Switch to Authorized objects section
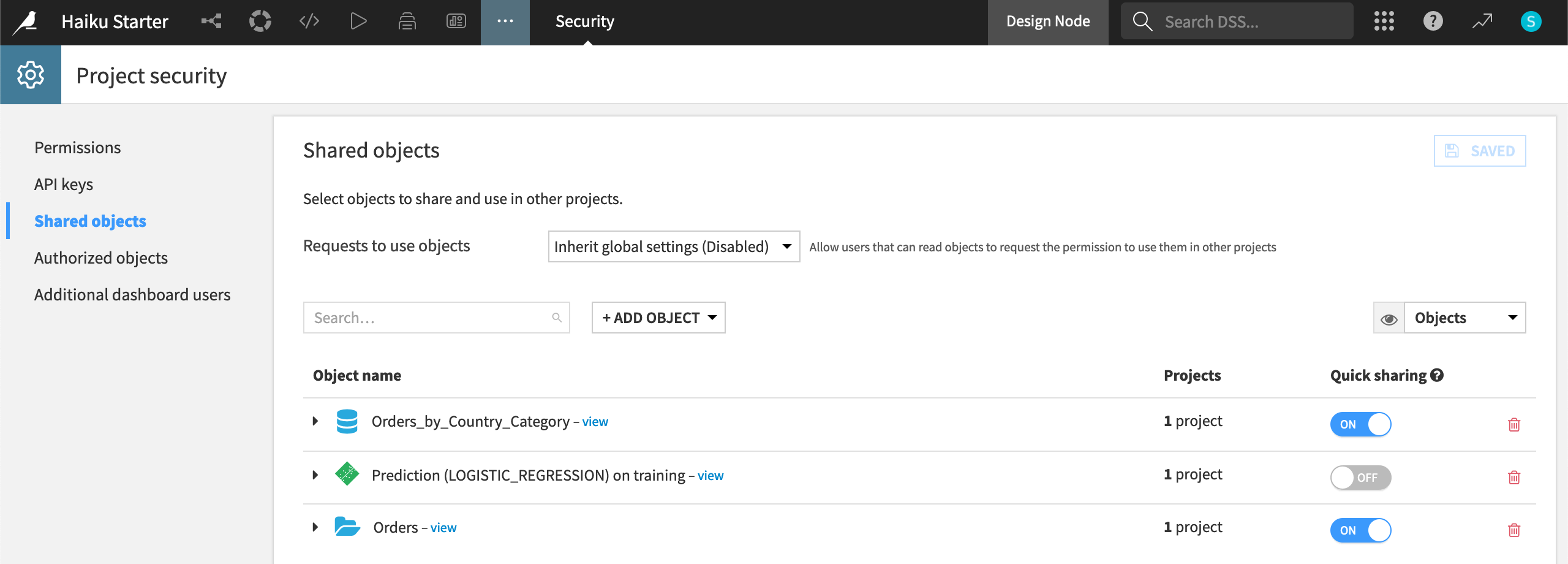The image size is (1568, 564). pos(101,257)
